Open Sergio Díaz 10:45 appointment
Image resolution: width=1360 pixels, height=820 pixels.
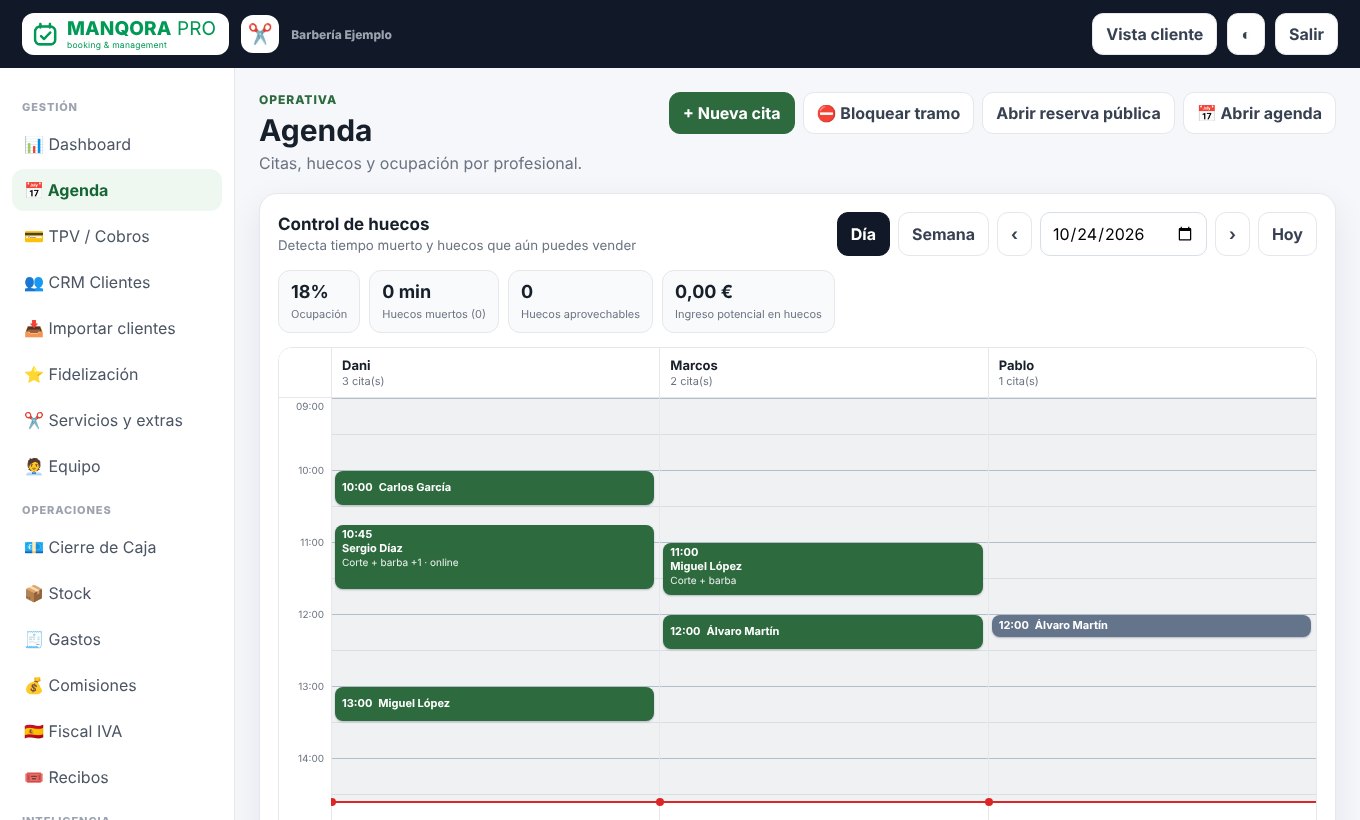click(494, 557)
